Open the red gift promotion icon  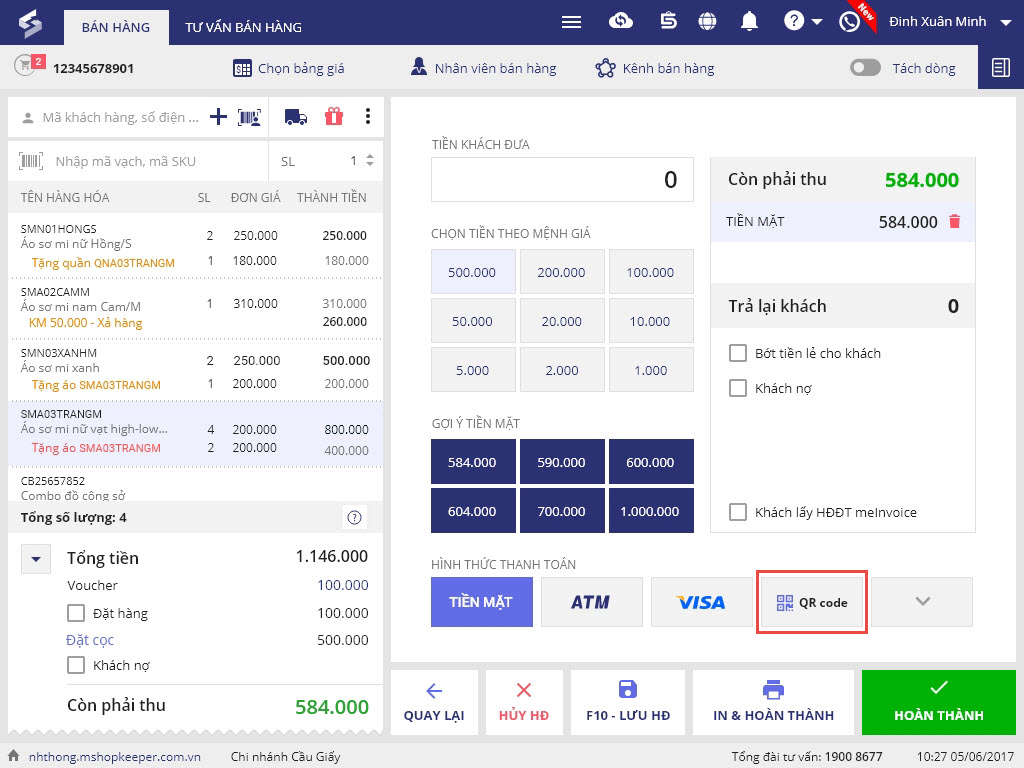pos(334,116)
